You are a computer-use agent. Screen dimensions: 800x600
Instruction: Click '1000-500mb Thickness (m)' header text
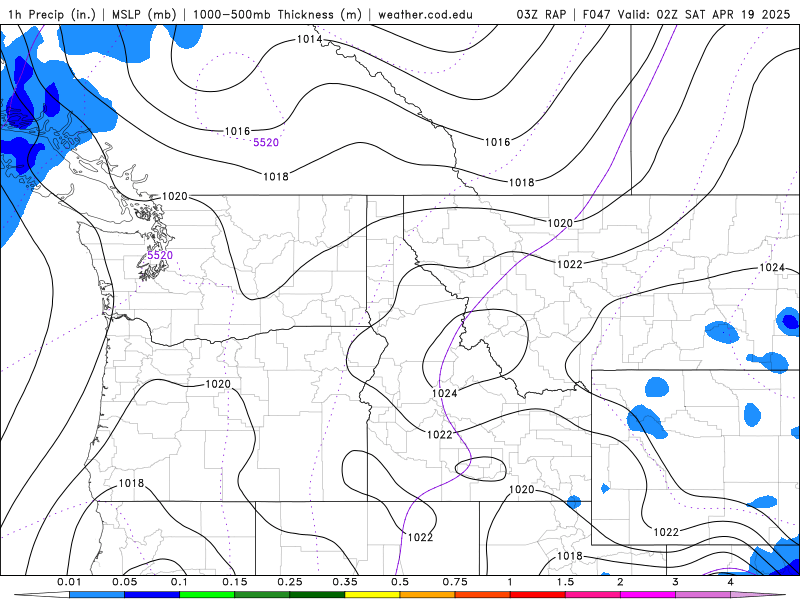pyautogui.click(x=277, y=14)
